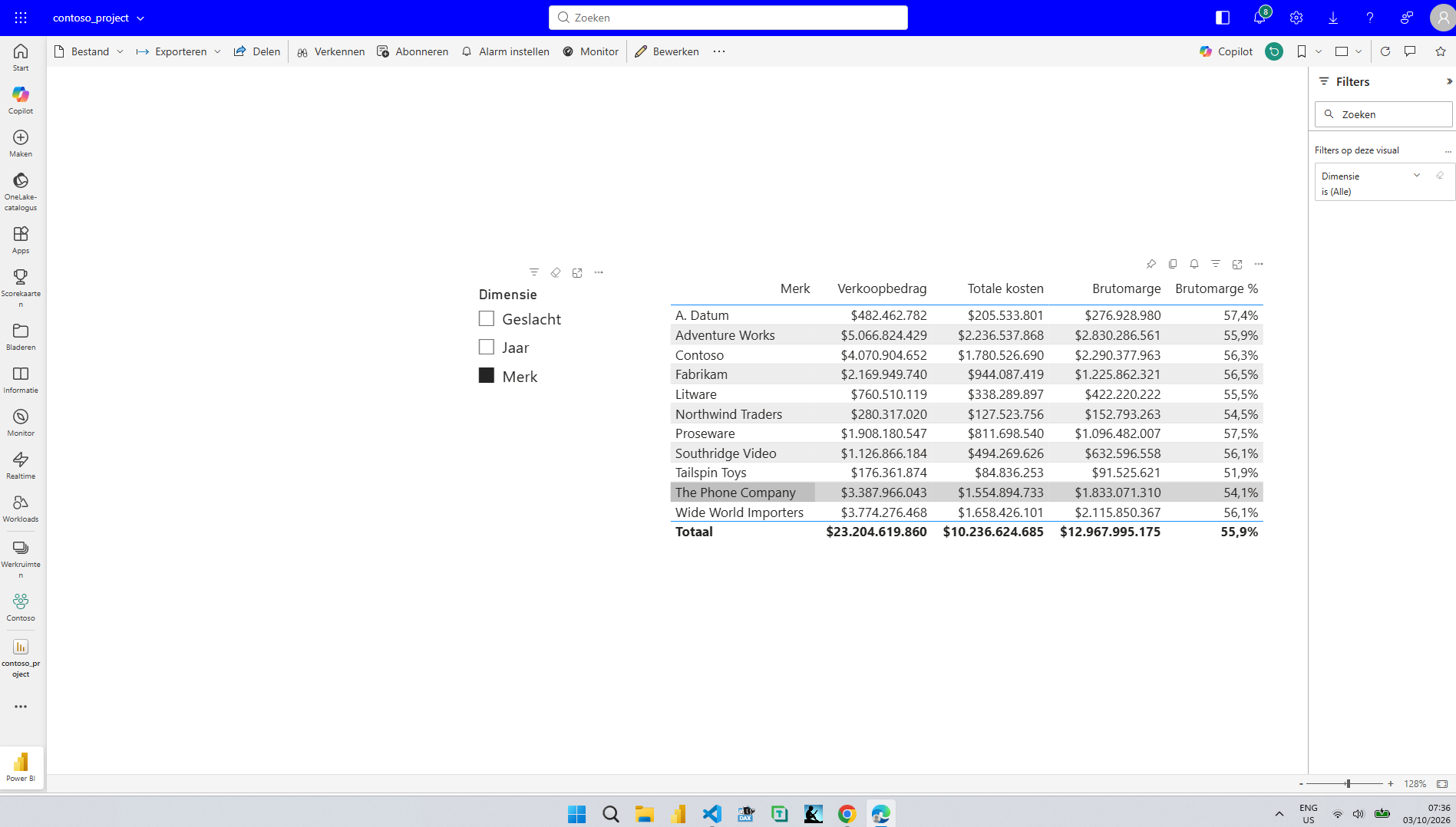Expand the Dimensie filter card
The height and width of the screenshot is (827, 1456).
1417,176
